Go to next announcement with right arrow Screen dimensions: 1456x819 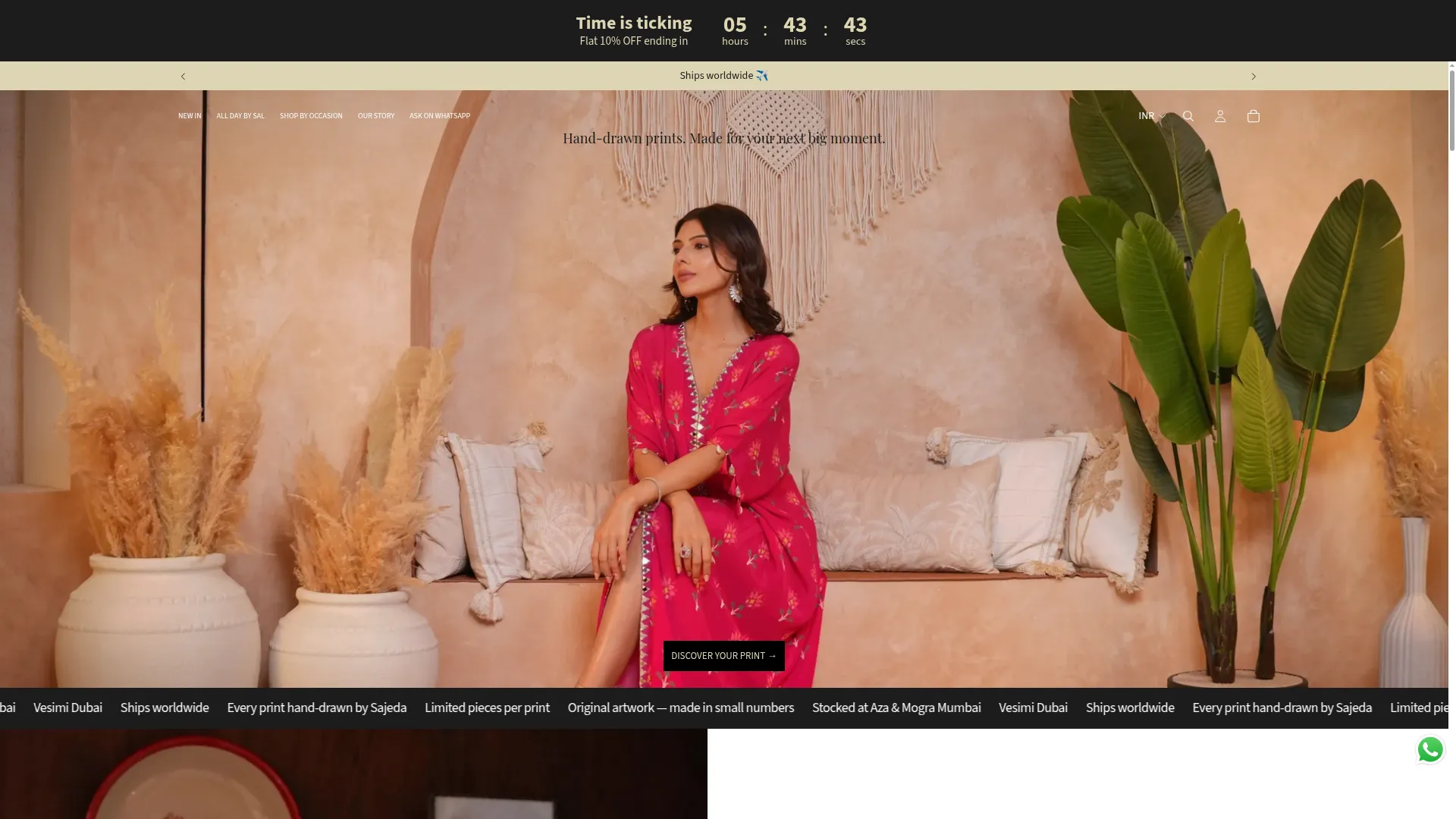point(1254,76)
